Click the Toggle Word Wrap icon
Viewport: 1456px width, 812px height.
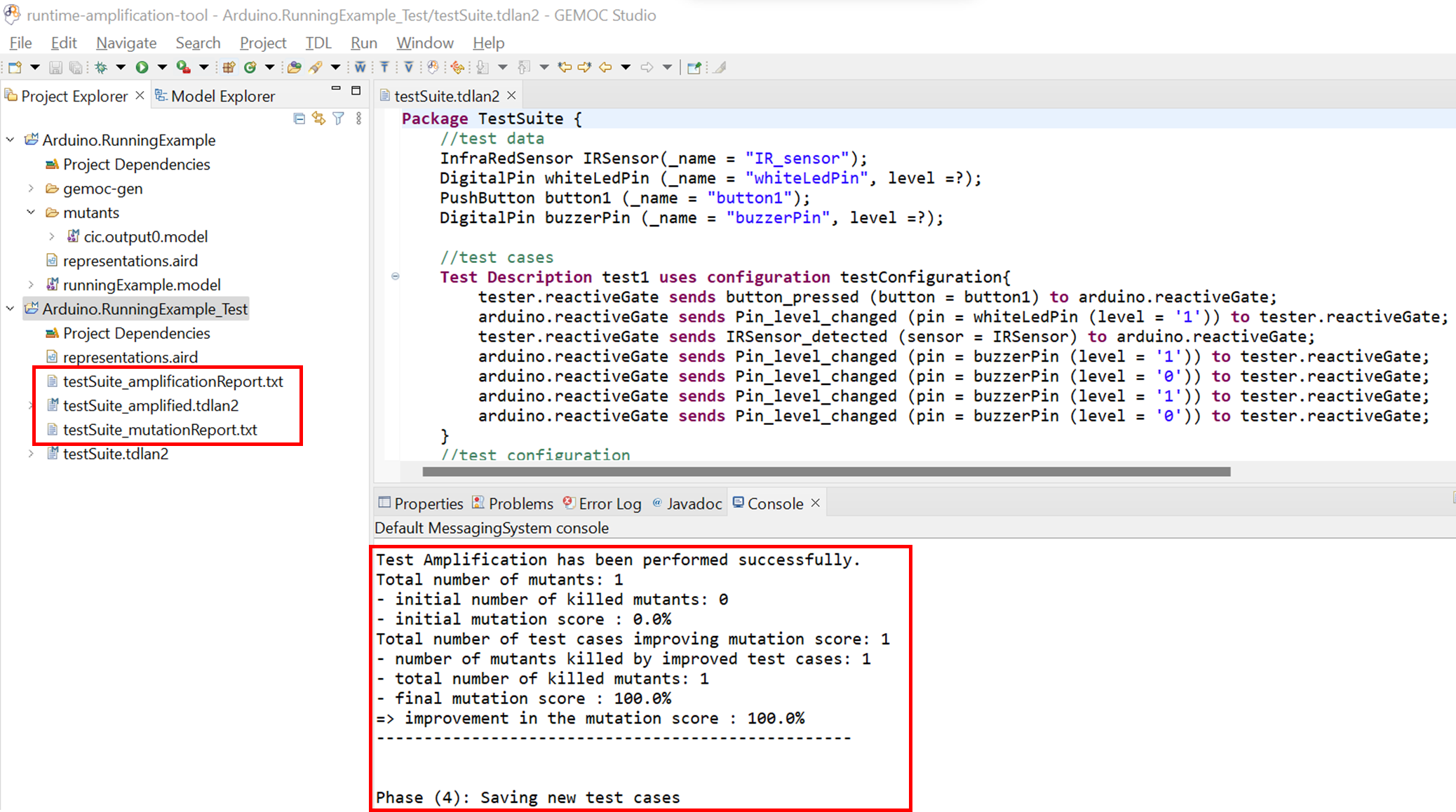click(x=360, y=67)
